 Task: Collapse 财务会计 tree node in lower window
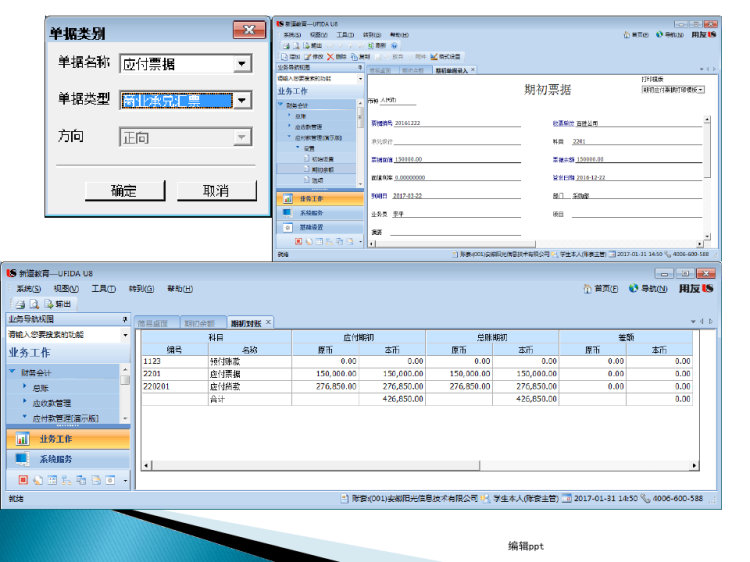(13, 372)
